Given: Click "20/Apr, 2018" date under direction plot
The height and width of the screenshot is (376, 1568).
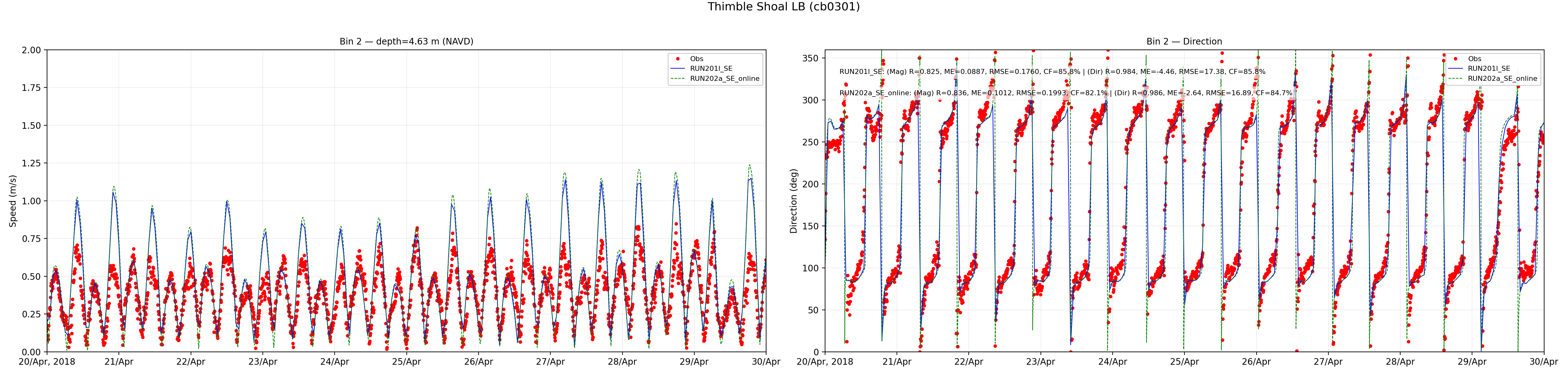Looking at the screenshot, I should coord(825,362).
